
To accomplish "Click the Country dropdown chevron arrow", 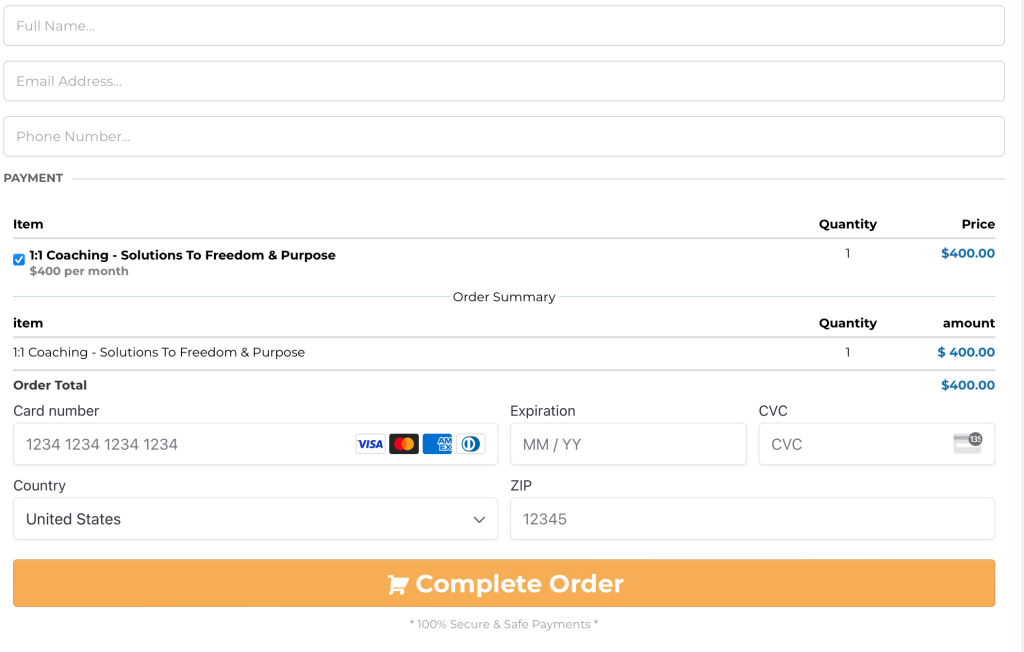I will pyautogui.click(x=479, y=520).
